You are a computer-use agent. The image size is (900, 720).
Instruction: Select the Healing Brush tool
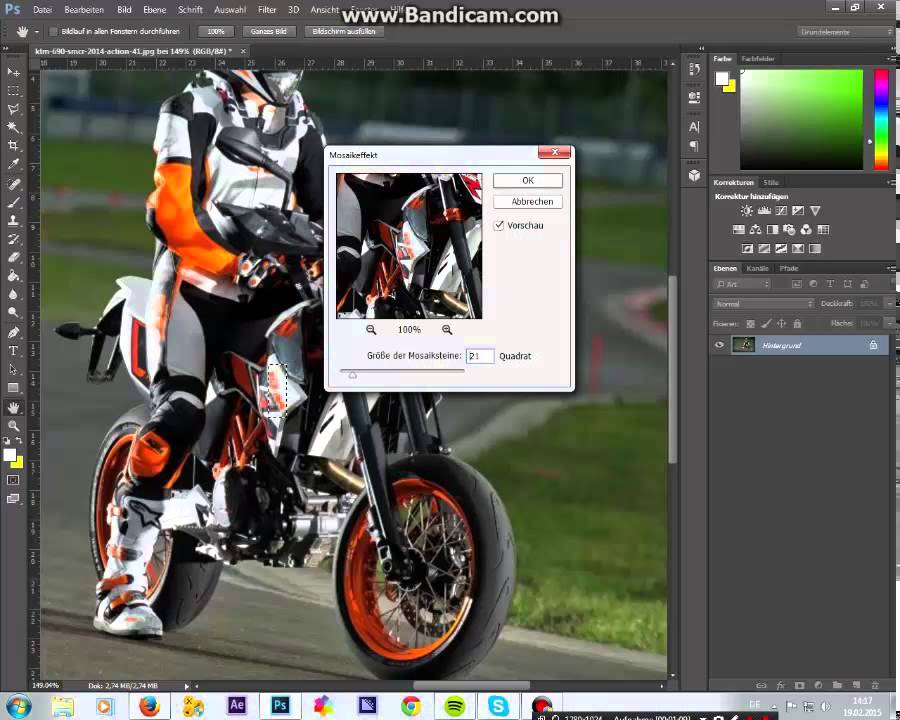[x=13, y=184]
